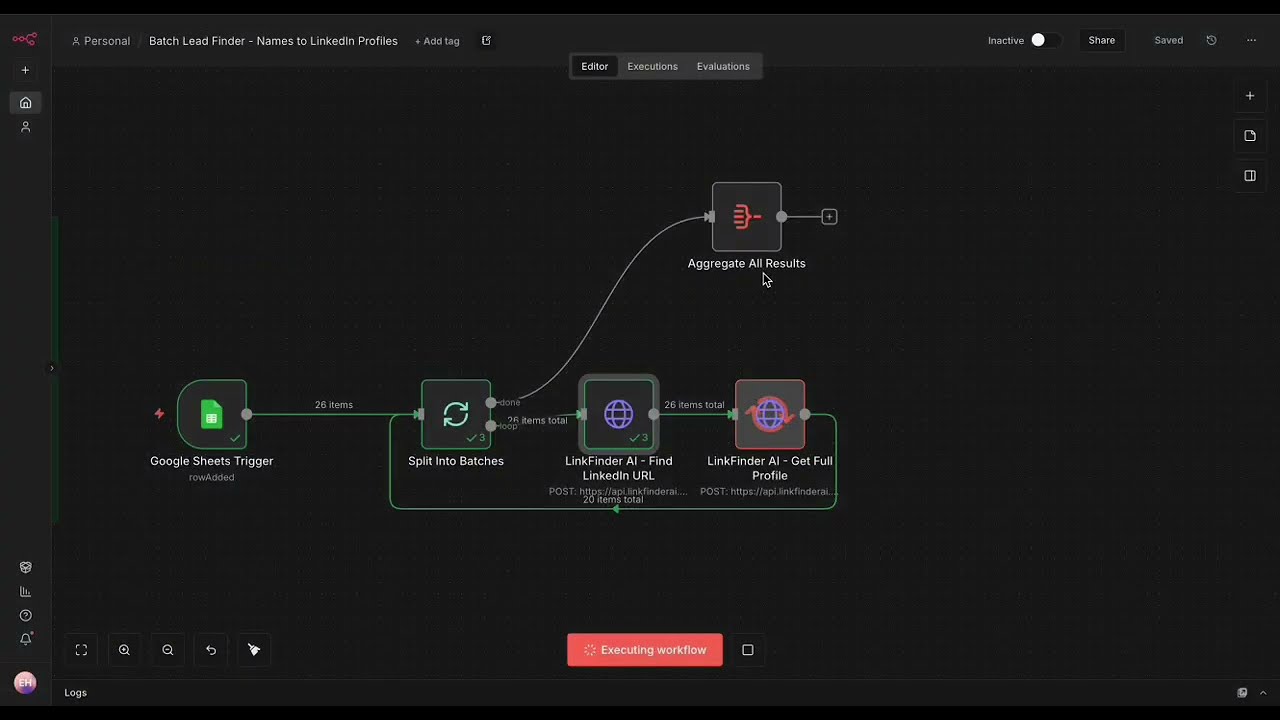Click the plus icon in the left sidebar
The width and height of the screenshot is (1280, 720).
[25, 70]
